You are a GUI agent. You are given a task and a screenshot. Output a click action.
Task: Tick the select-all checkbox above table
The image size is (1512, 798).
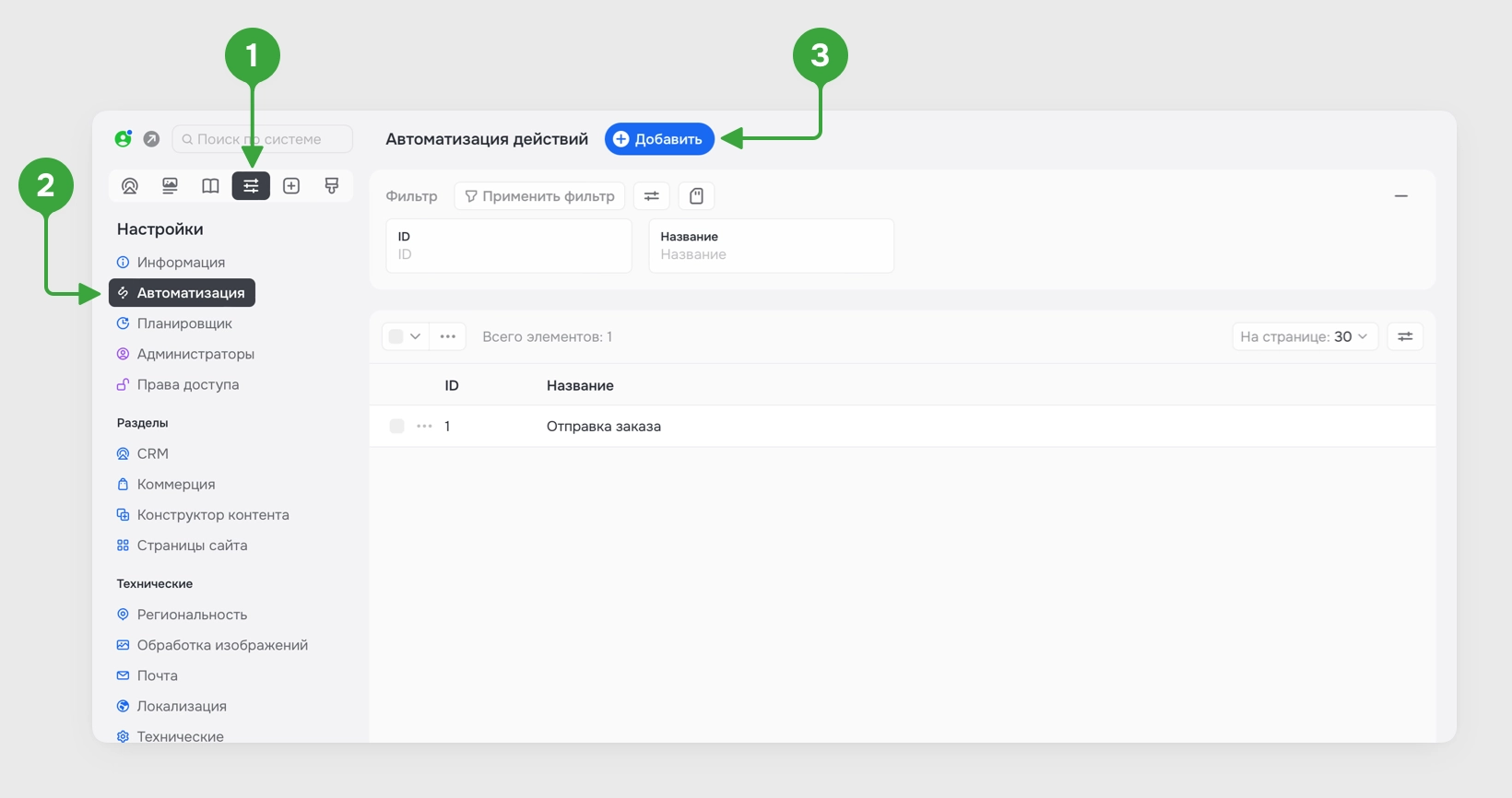[396, 336]
